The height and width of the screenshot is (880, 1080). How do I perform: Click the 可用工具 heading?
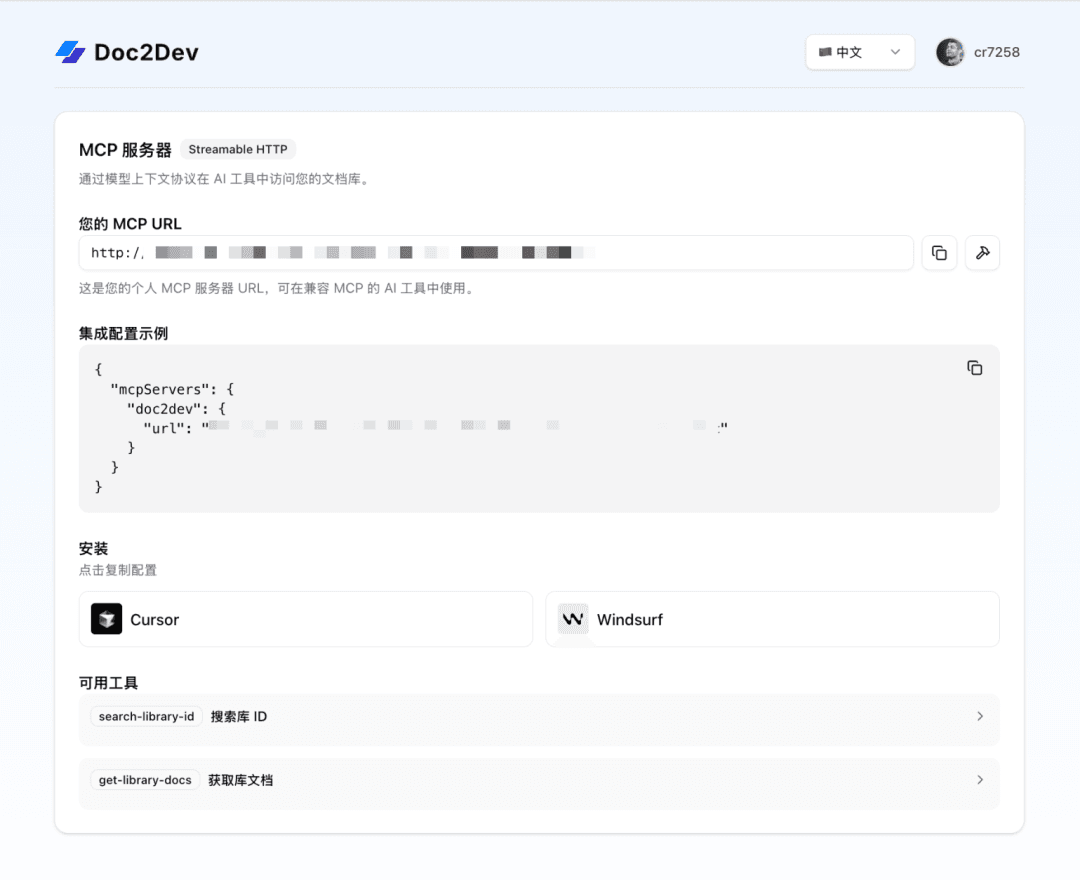click(x=108, y=683)
